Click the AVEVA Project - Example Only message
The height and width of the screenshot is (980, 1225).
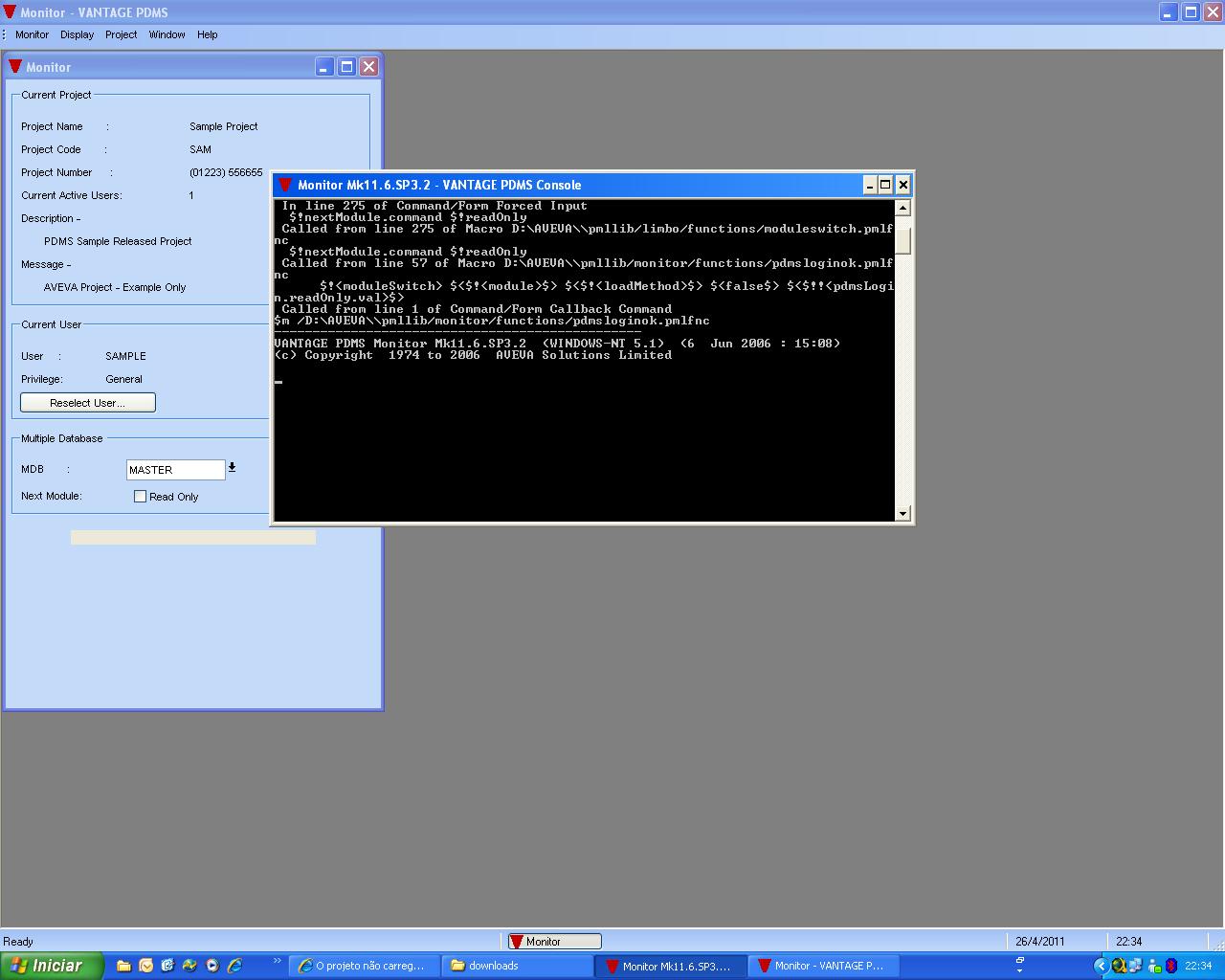(115, 287)
